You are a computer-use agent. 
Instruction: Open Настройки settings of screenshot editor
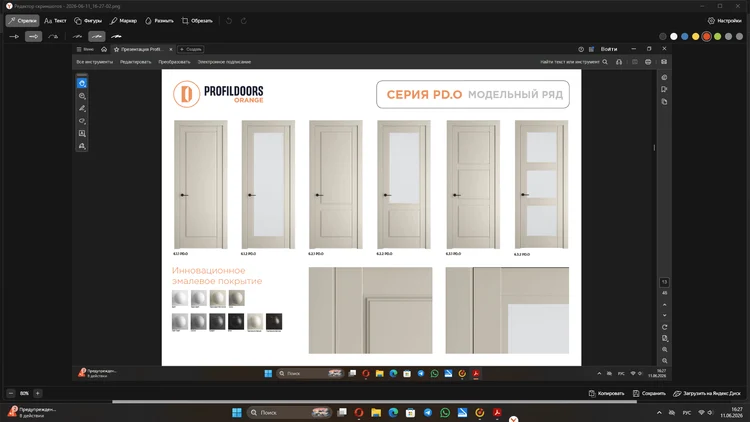pyautogui.click(x=724, y=21)
